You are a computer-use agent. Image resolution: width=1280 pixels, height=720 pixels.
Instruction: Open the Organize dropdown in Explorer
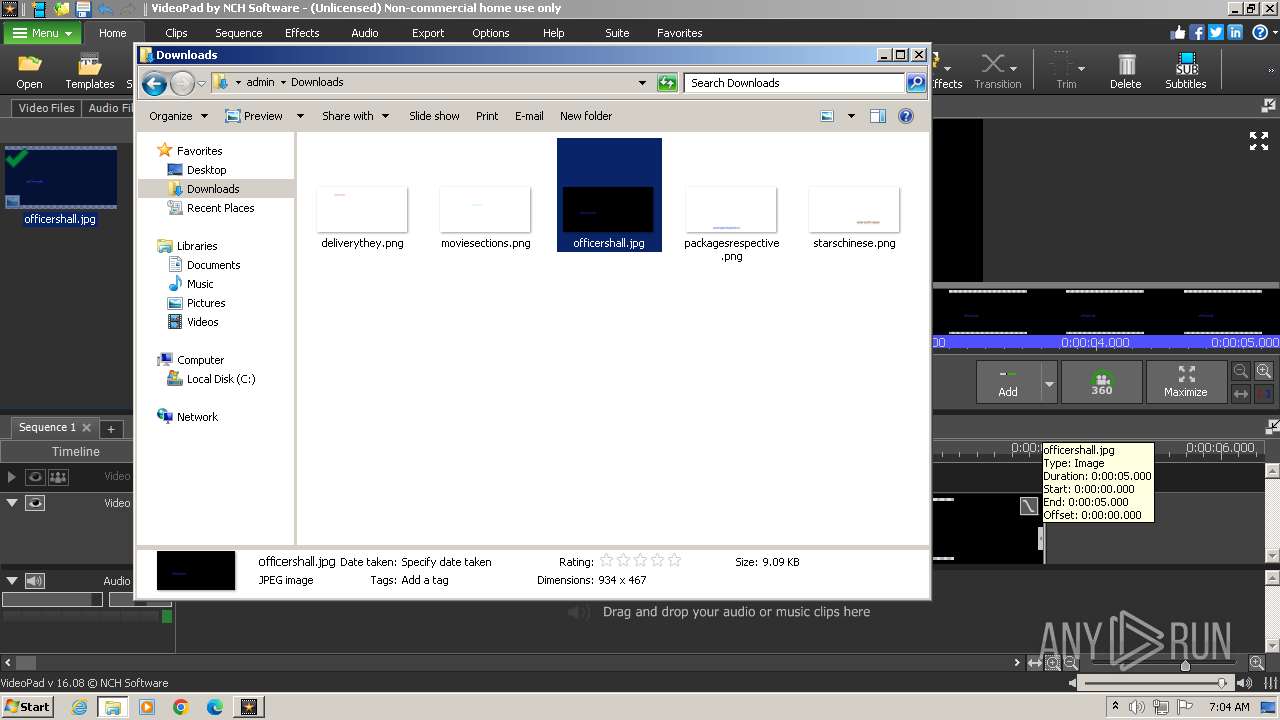(178, 116)
